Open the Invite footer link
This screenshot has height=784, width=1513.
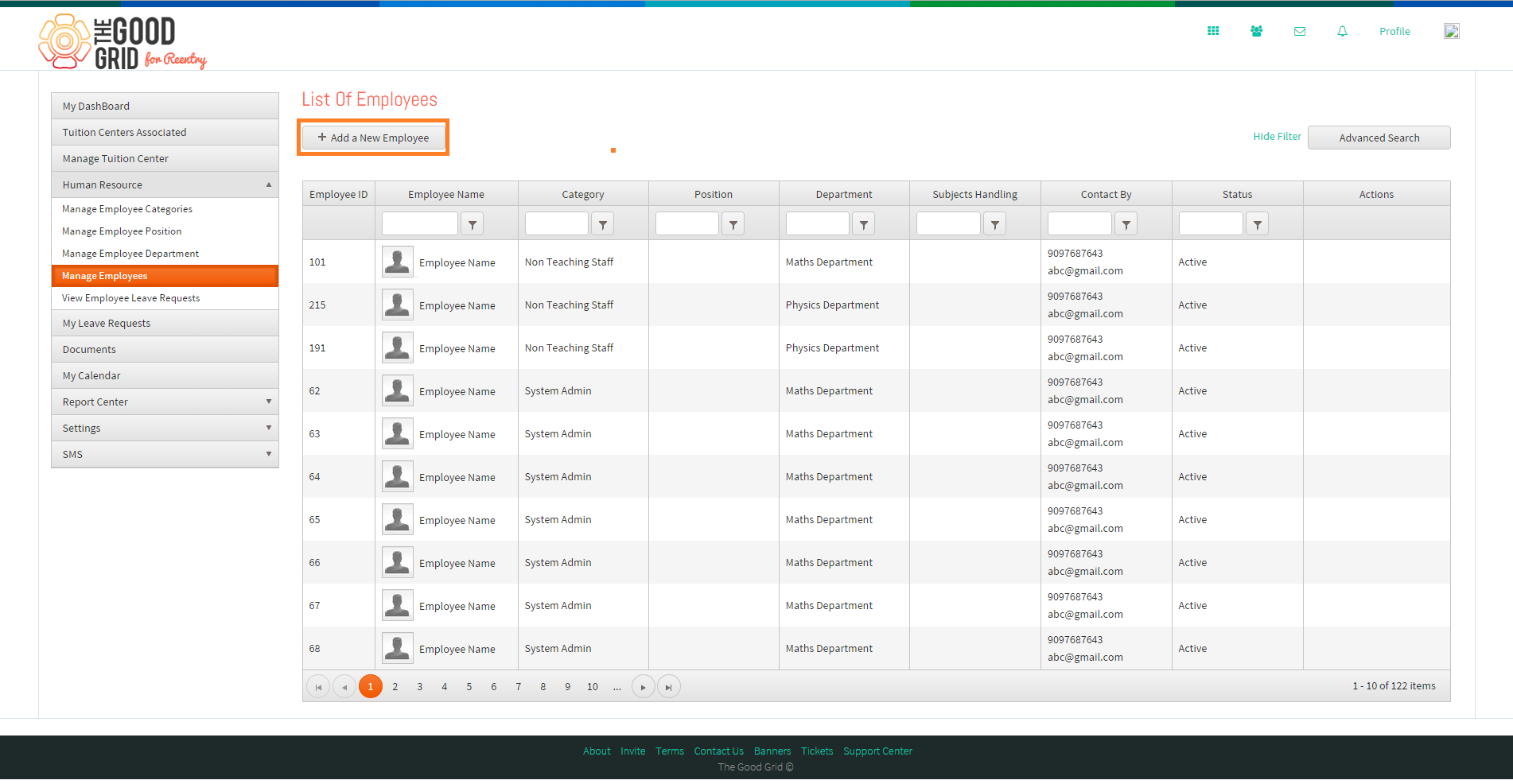point(633,751)
